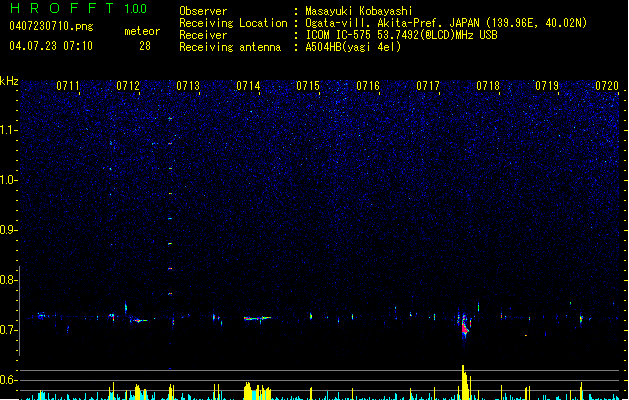Click the HROFFT 1.0.0 title text

point(78,8)
